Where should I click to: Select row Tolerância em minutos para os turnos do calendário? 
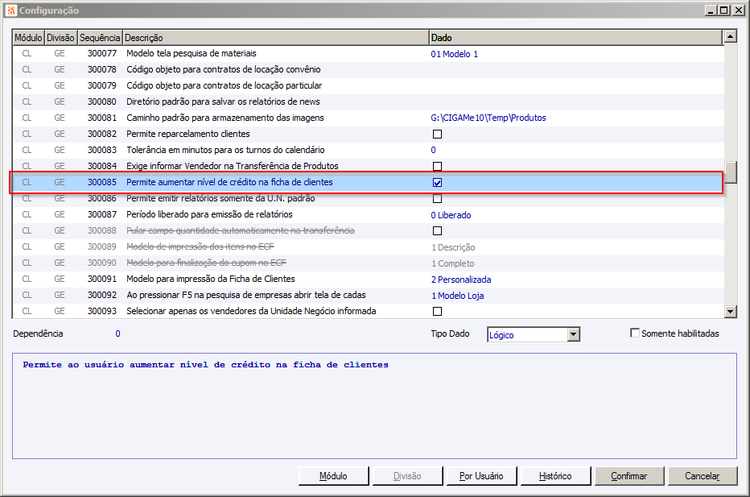[x=367, y=150]
